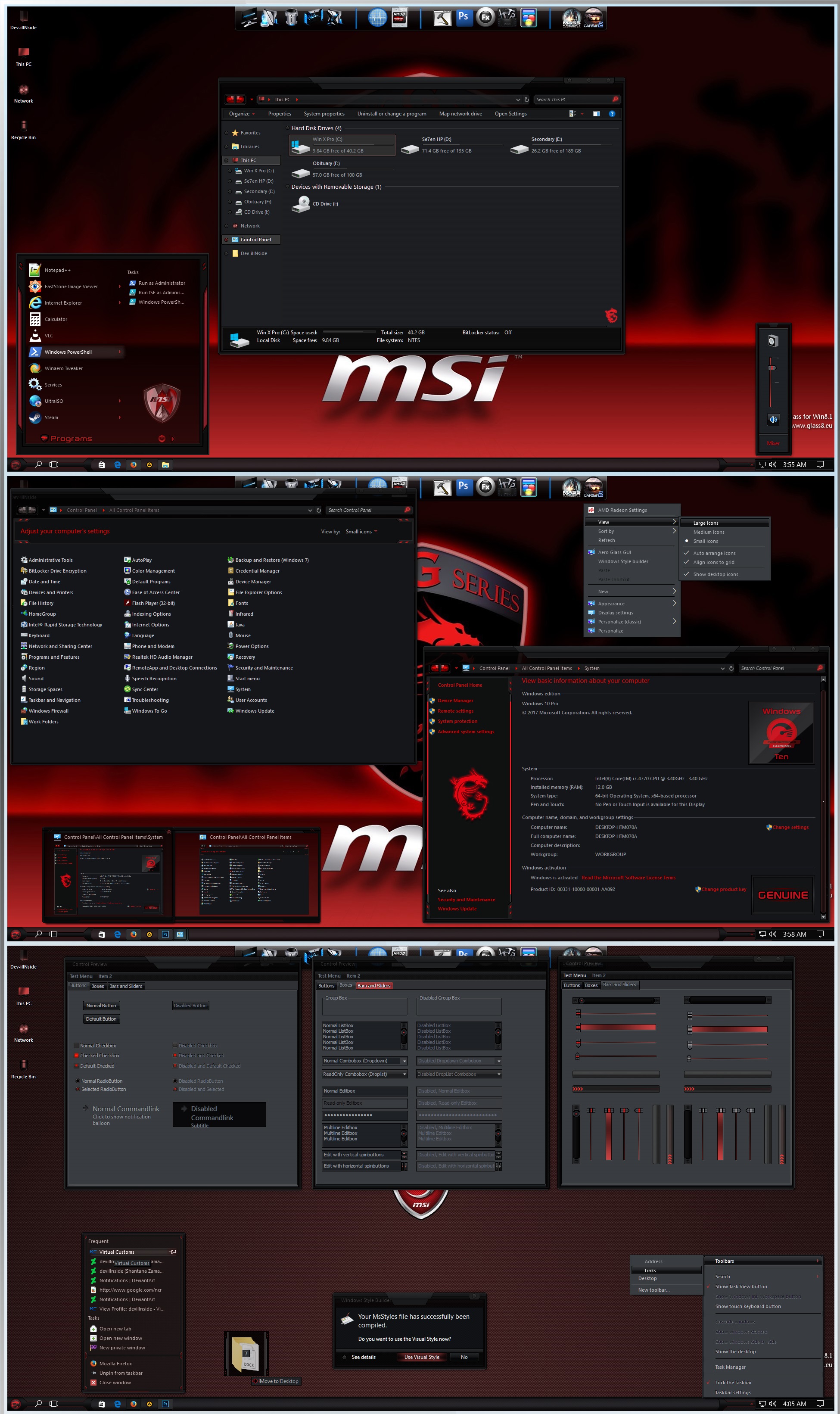Image resolution: width=840 pixels, height=1414 pixels.
Task: Click System properties in the explorer toolbar
Action: 324,114
